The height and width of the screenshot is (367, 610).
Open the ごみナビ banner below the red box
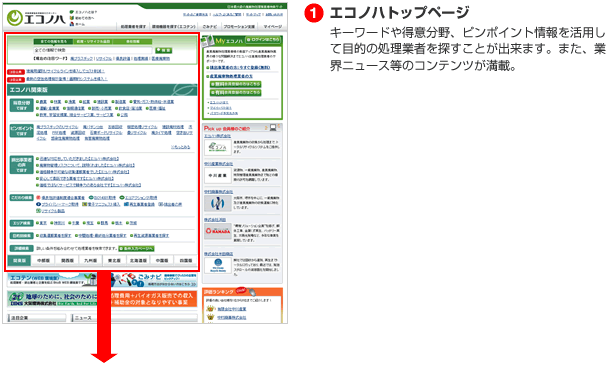154,280
